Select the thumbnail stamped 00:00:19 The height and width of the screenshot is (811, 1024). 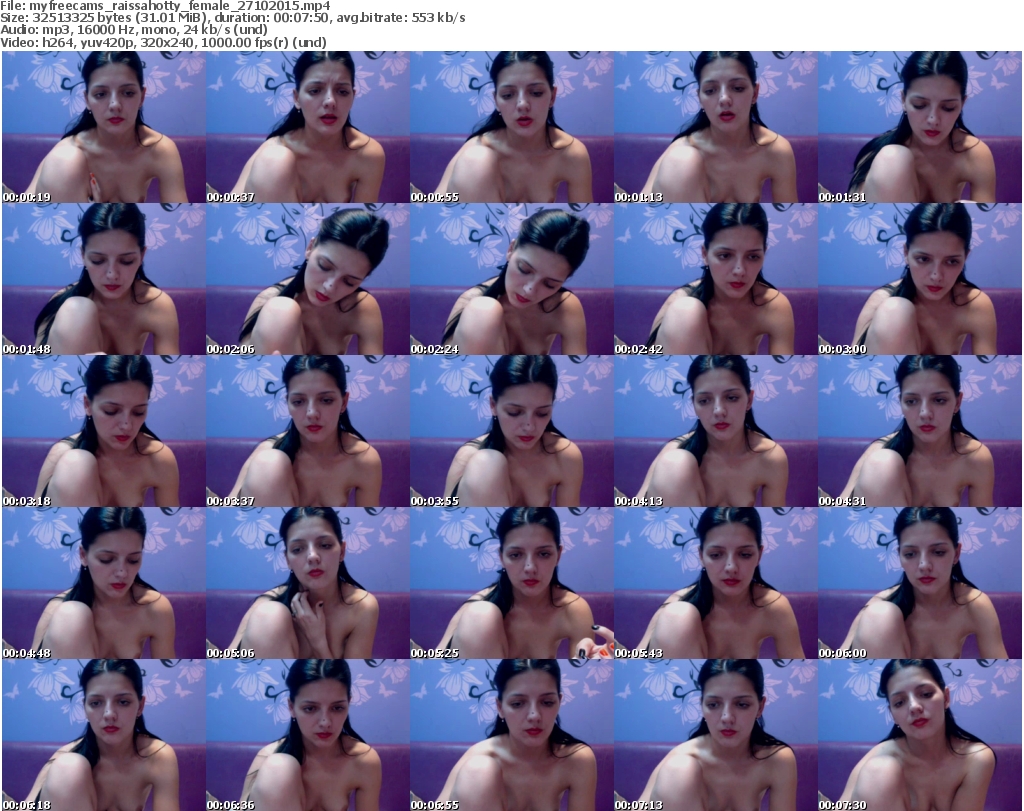point(104,127)
